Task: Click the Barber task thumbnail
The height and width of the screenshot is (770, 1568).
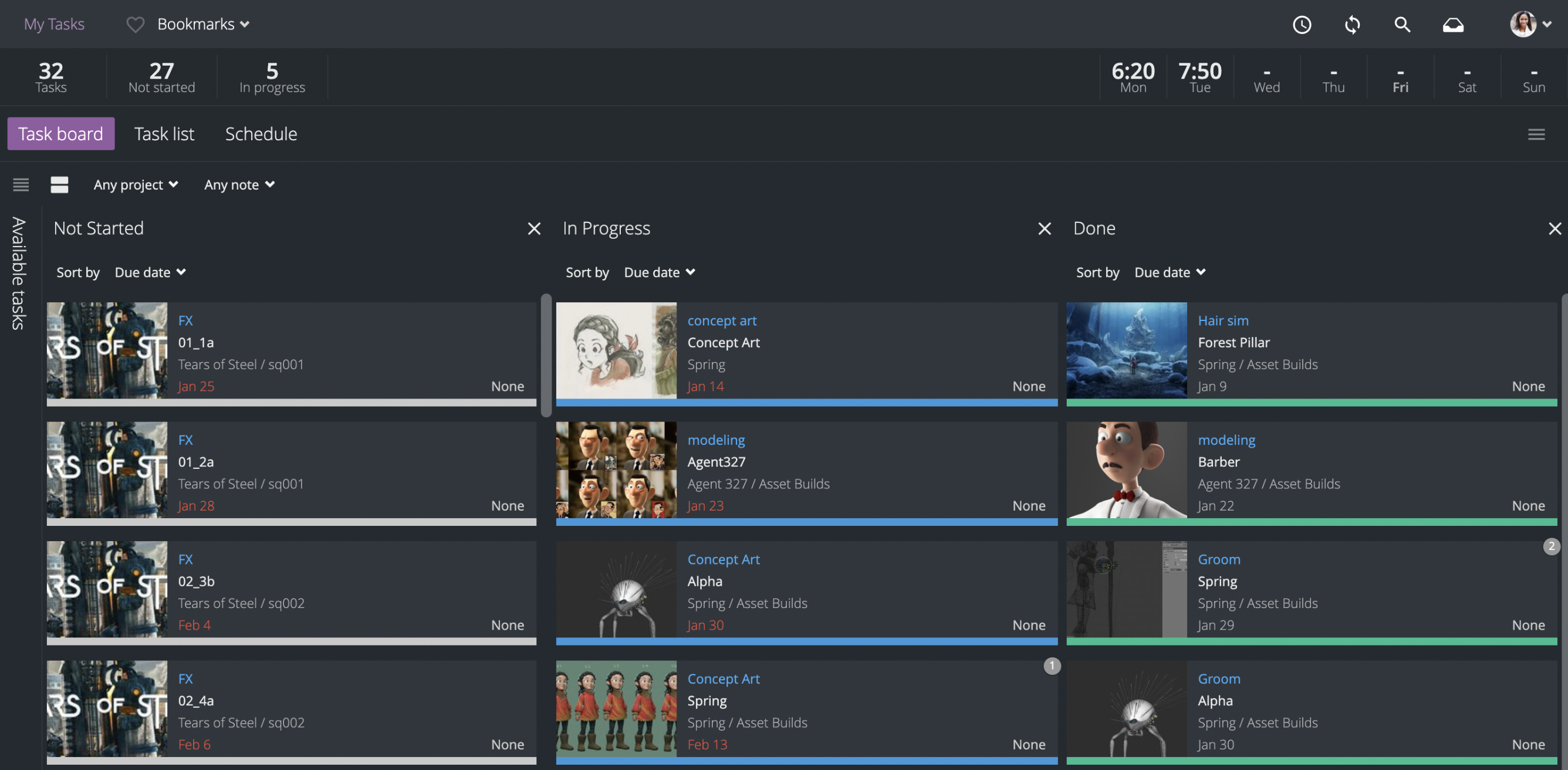Action: pos(1126,470)
